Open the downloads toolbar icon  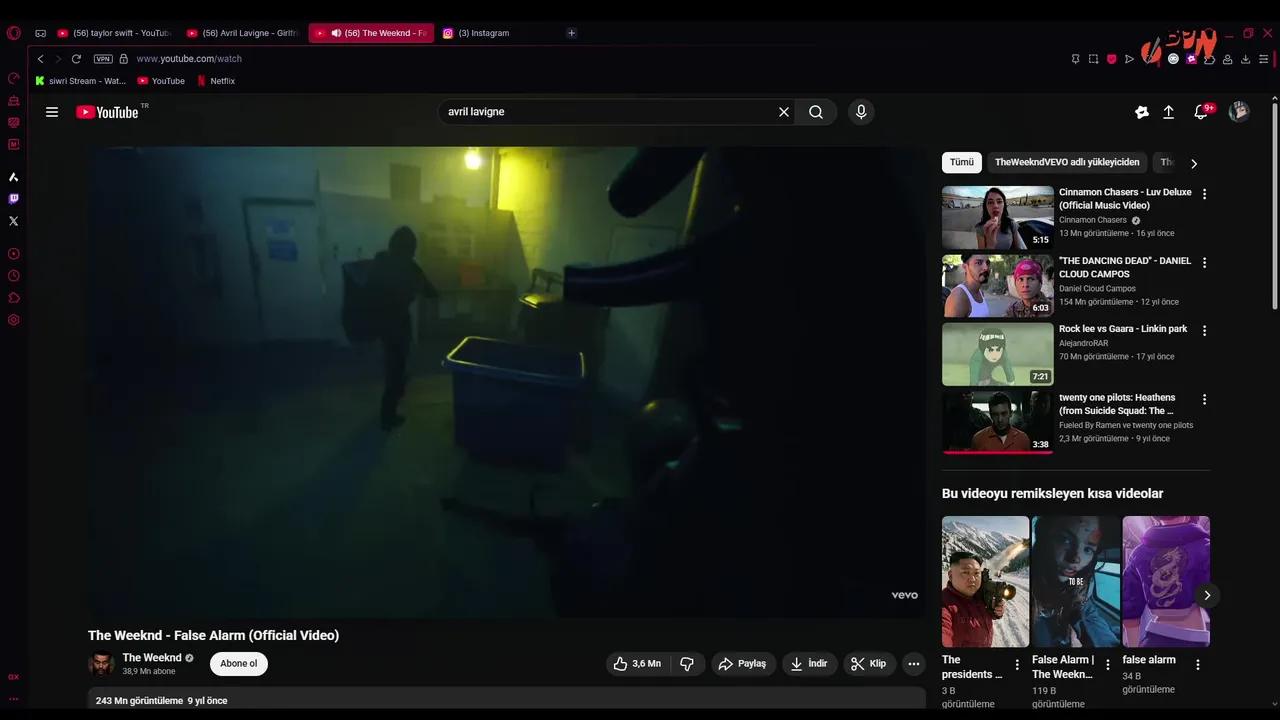pyautogui.click(x=1245, y=59)
